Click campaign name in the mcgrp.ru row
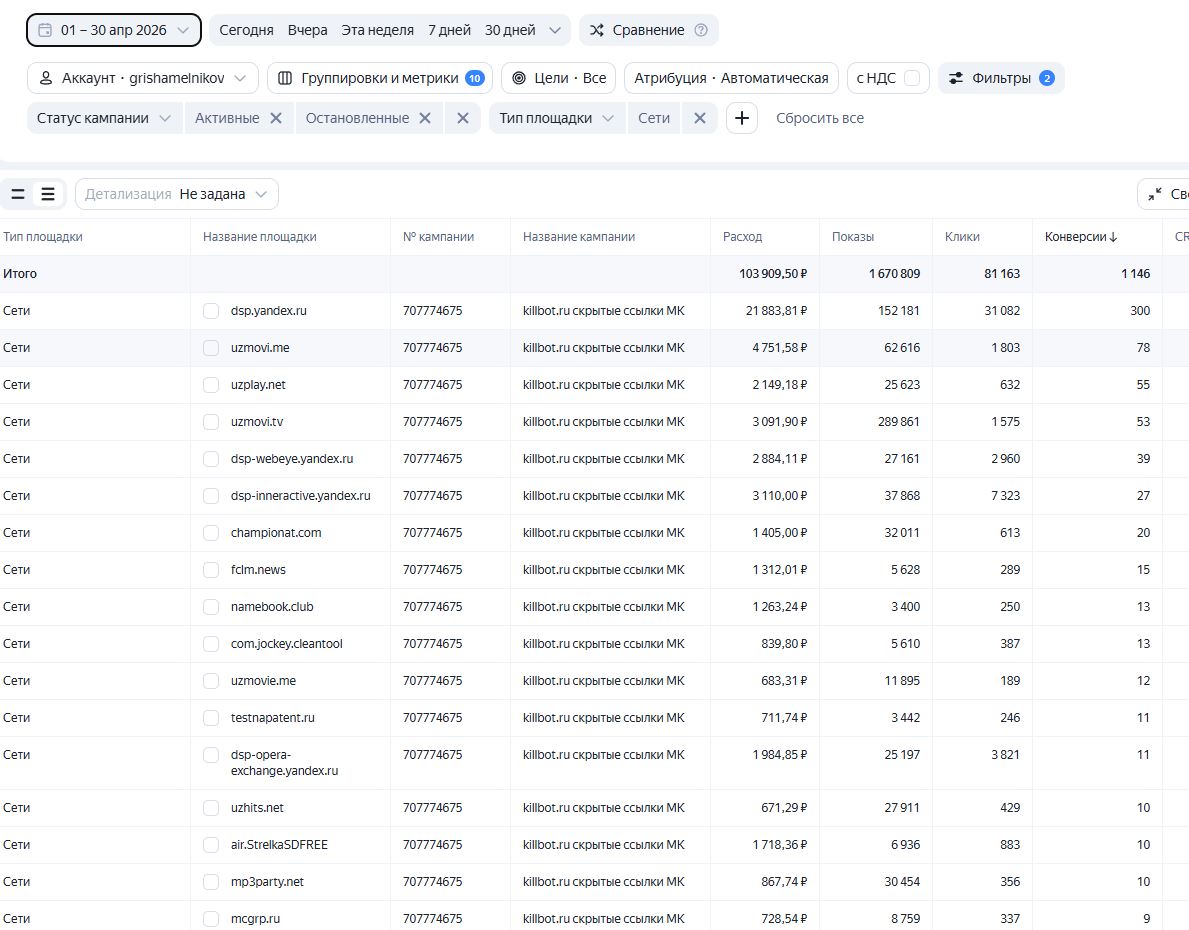 (x=604, y=919)
